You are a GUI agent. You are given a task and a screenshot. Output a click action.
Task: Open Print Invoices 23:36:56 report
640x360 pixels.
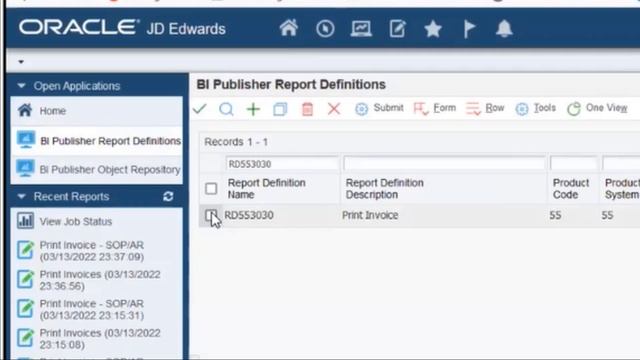100,280
